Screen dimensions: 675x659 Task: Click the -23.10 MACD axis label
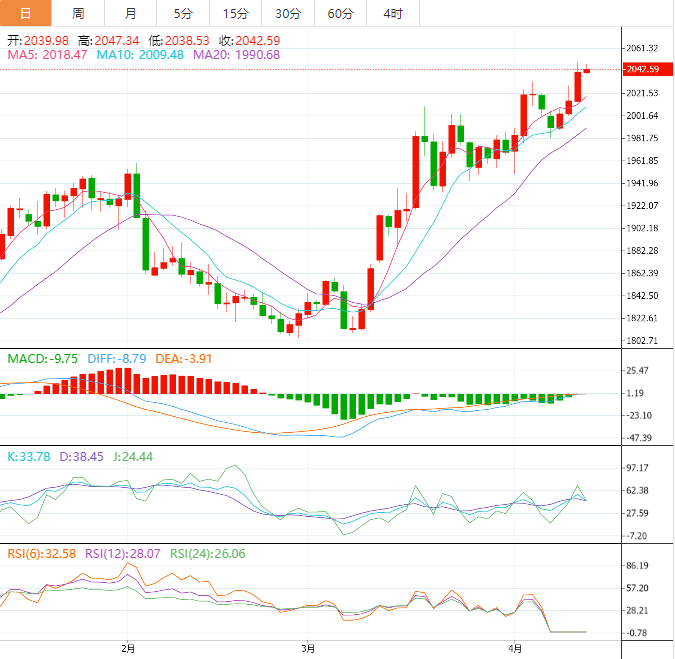click(639, 415)
